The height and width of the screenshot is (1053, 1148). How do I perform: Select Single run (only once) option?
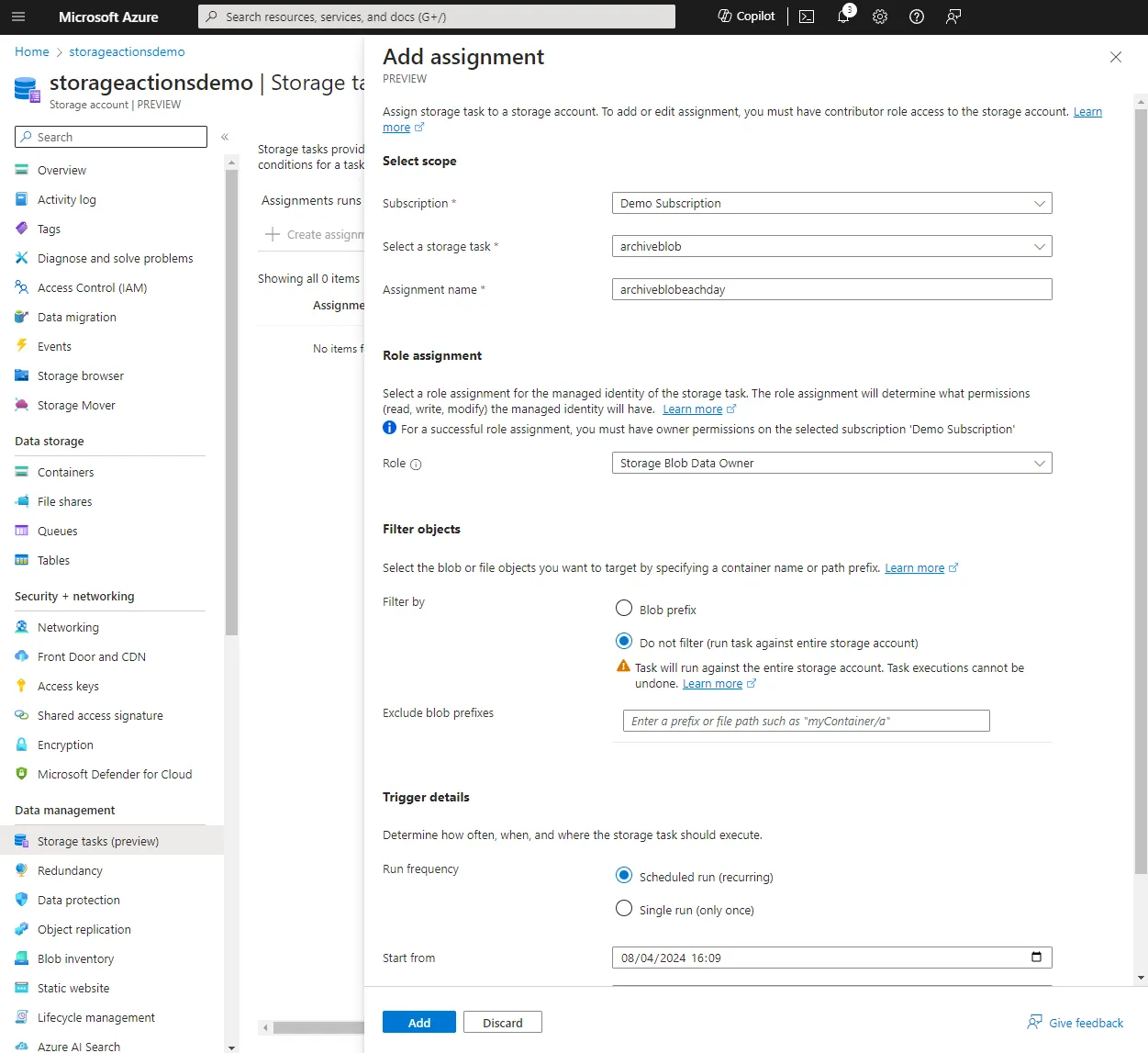624,909
